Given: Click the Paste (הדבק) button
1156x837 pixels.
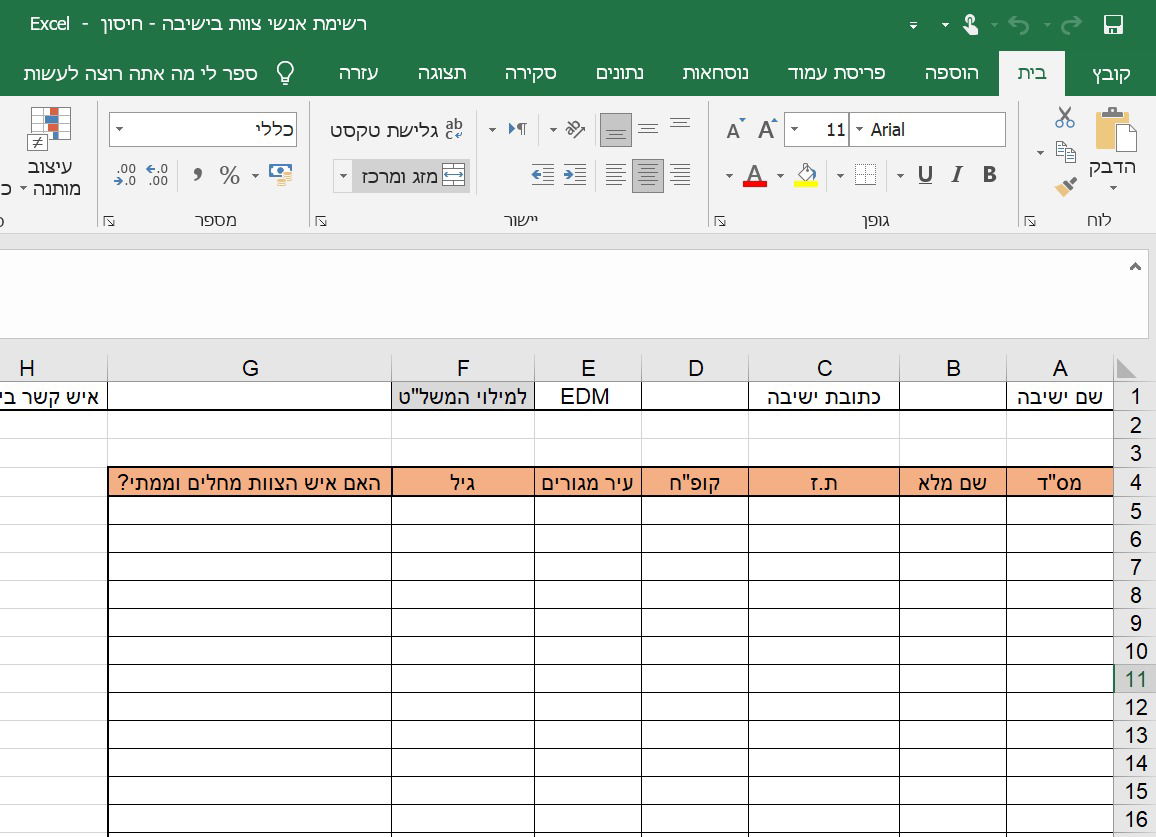Looking at the screenshot, I should click(1114, 145).
